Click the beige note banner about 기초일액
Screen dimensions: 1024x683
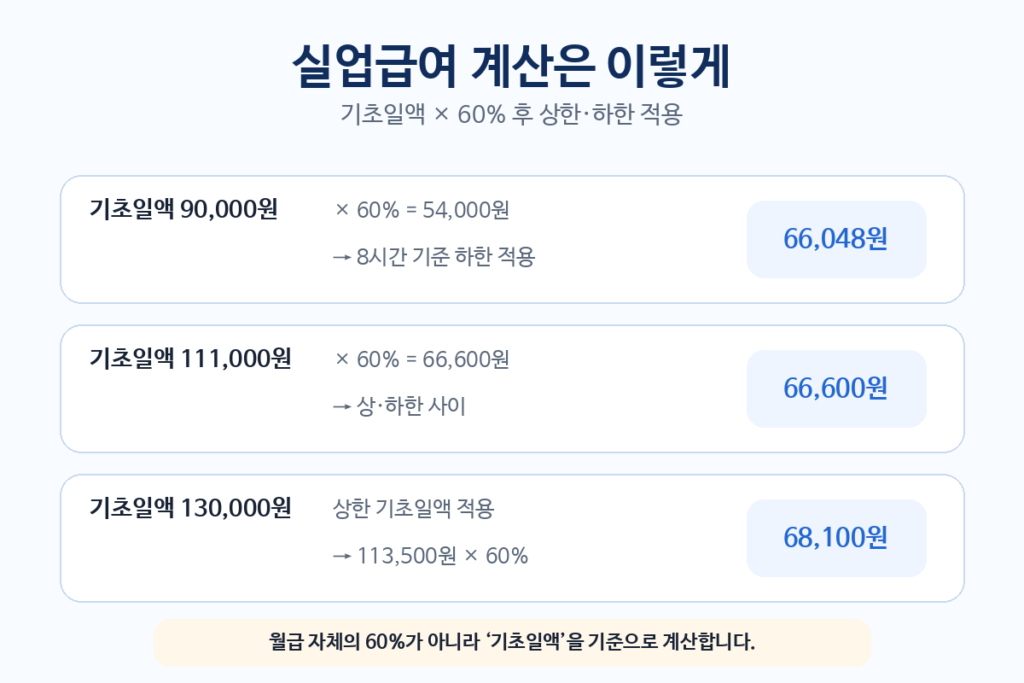tap(512, 643)
